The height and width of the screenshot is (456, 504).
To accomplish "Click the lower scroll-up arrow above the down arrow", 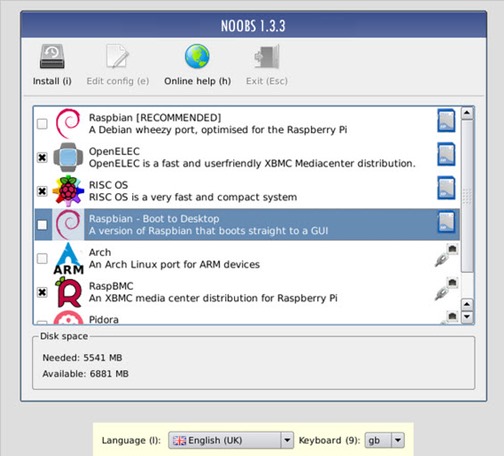I will tap(467, 304).
